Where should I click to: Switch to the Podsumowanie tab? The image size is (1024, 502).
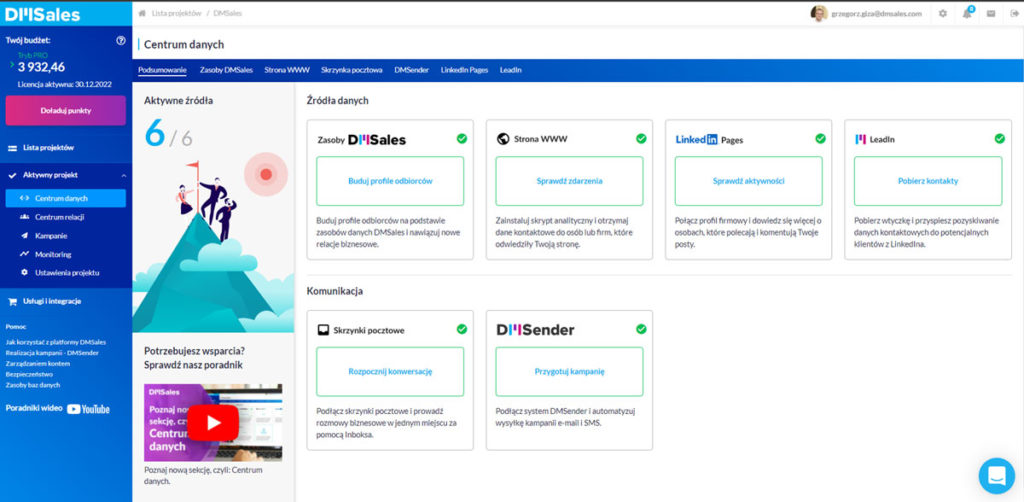pos(163,70)
